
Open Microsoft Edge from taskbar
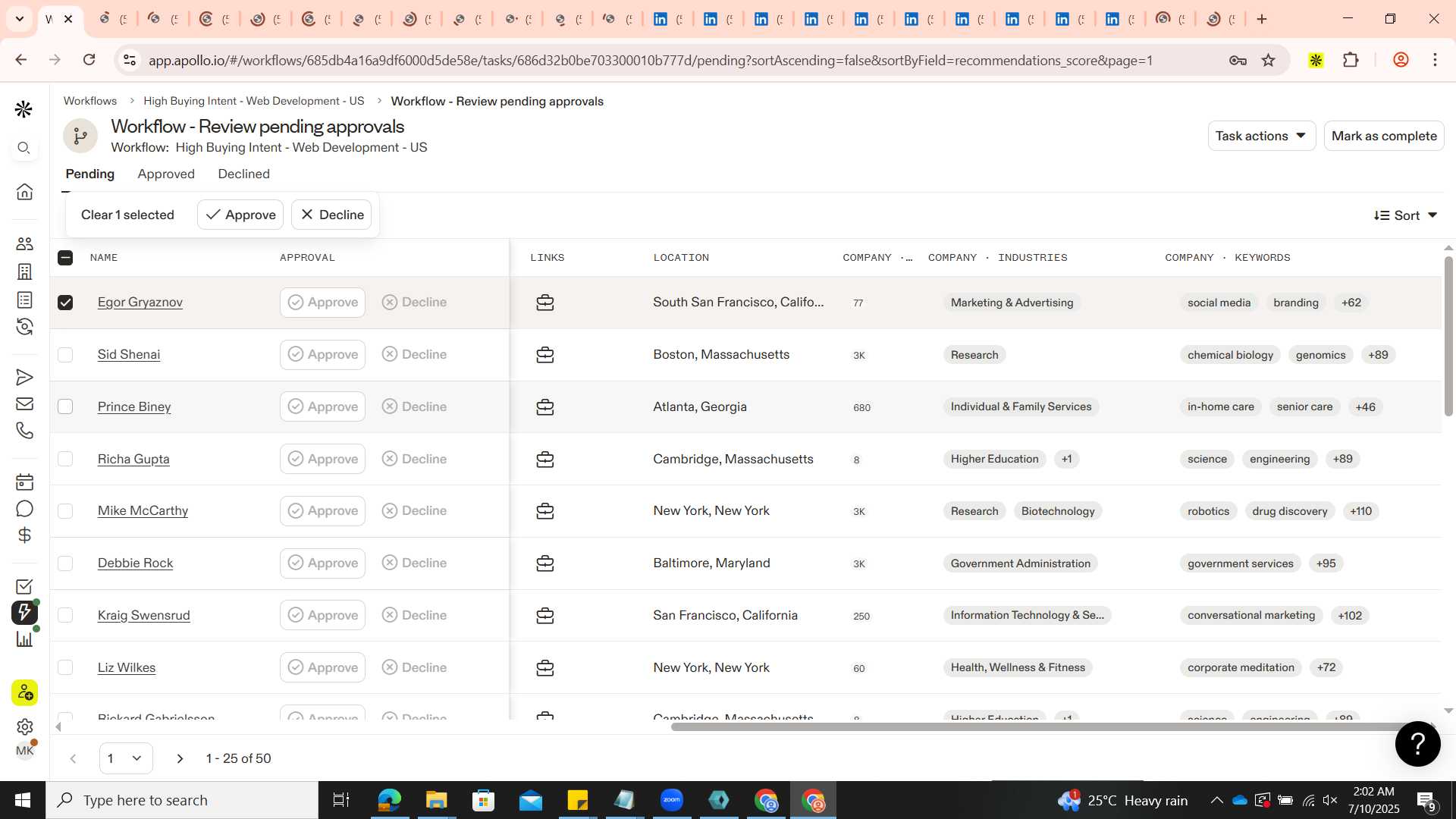tap(389, 800)
